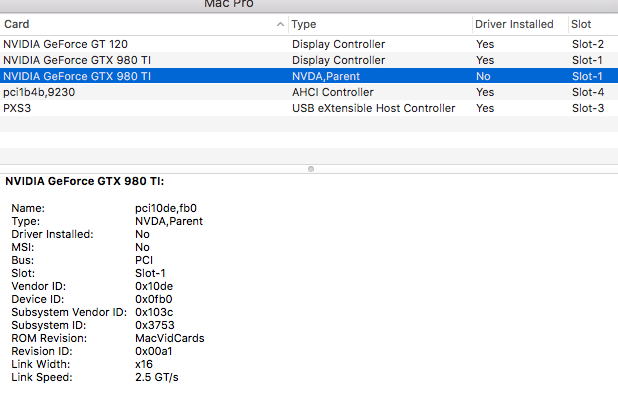Click the AHCI Controller type cell

333,92
